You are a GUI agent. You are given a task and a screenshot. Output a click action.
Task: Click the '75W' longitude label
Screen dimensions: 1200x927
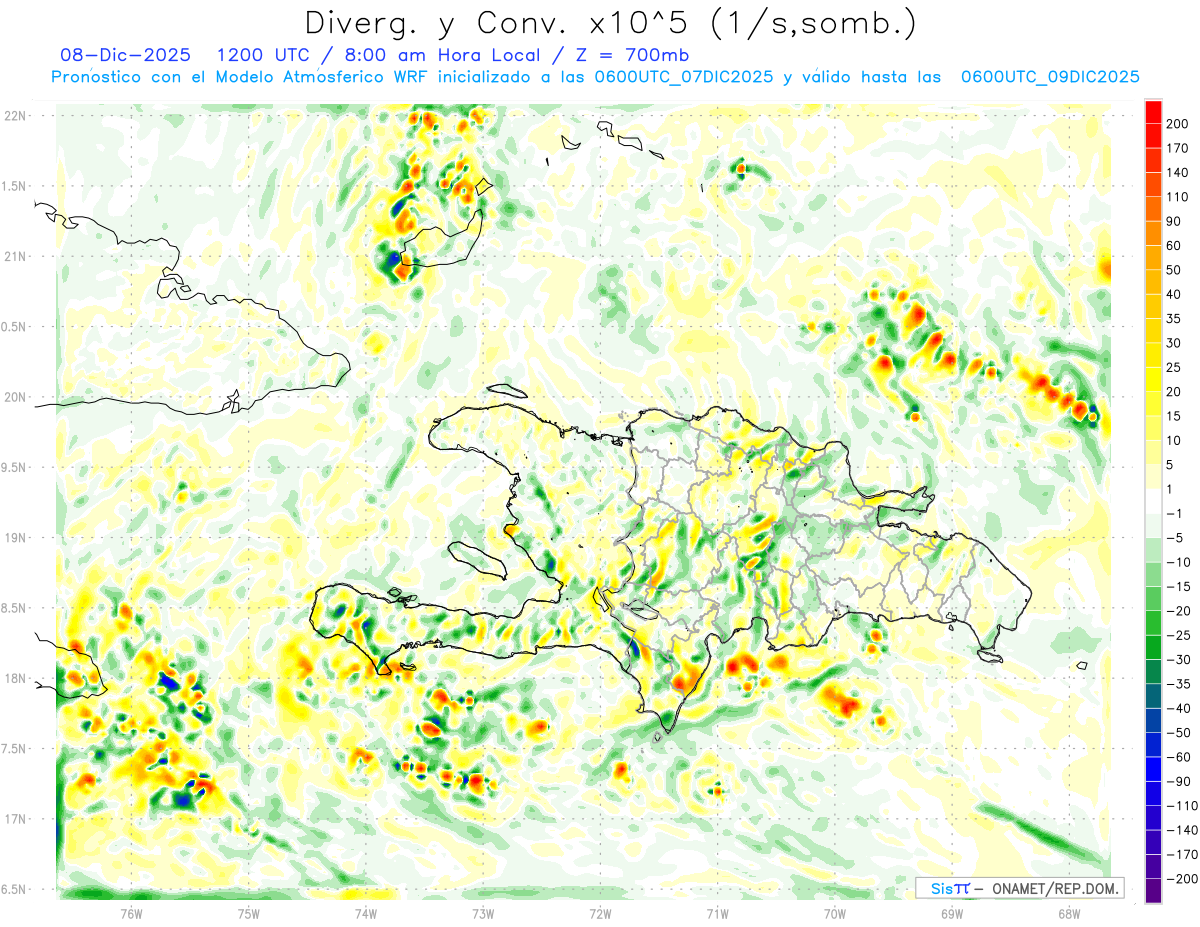click(248, 913)
